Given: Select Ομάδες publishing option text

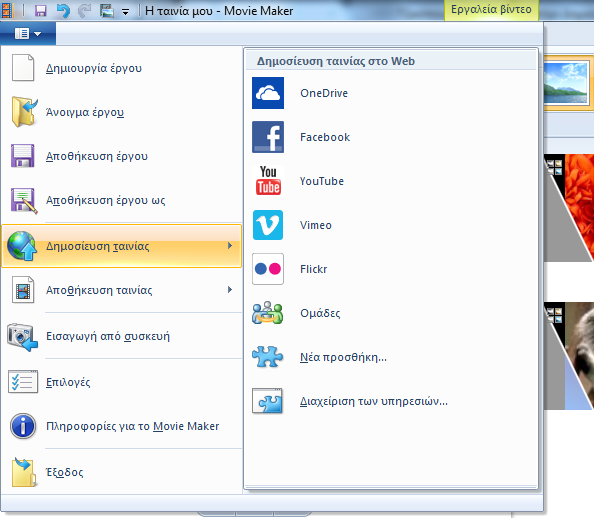Looking at the screenshot, I should 320,313.
